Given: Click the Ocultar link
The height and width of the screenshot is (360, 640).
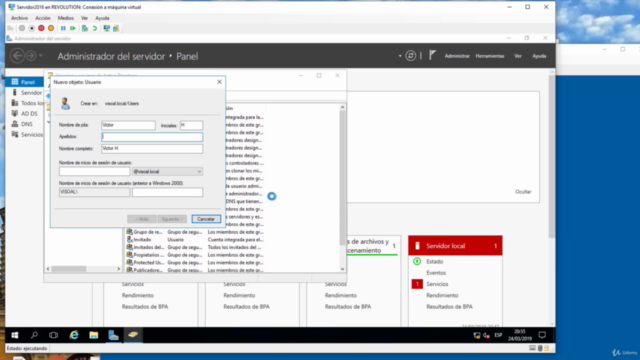Looking at the screenshot, I should pyautogui.click(x=523, y=191).
